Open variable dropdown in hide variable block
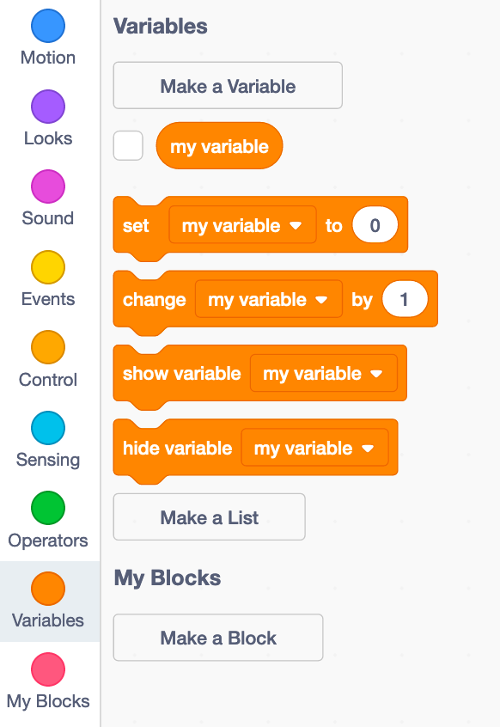The height and width of the screenshot is (727, 500). [x=314, y=448]
